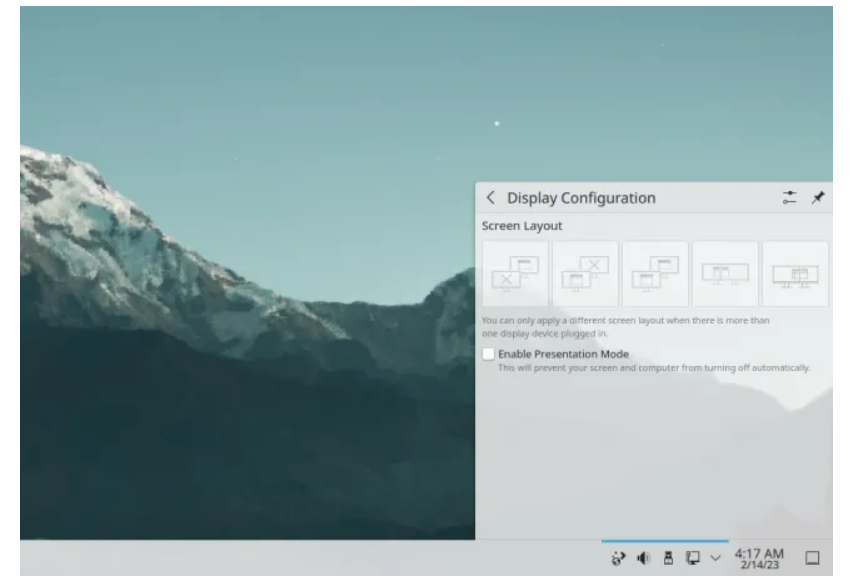Click the "Display Configuration" title text
The height and width of the screenshot is (583, 857).
pos(581,198)
